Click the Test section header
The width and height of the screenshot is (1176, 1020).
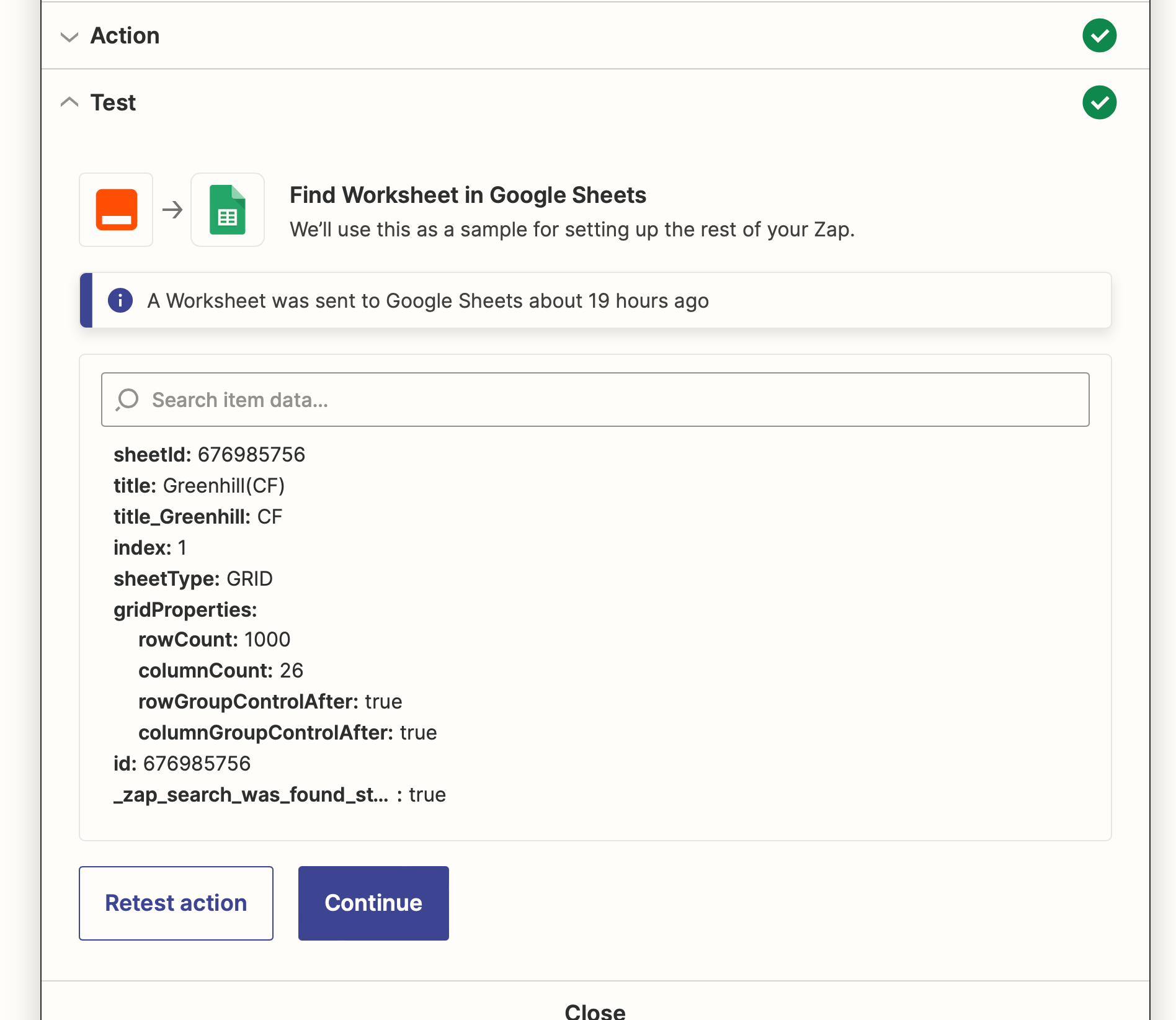(595, 102)
